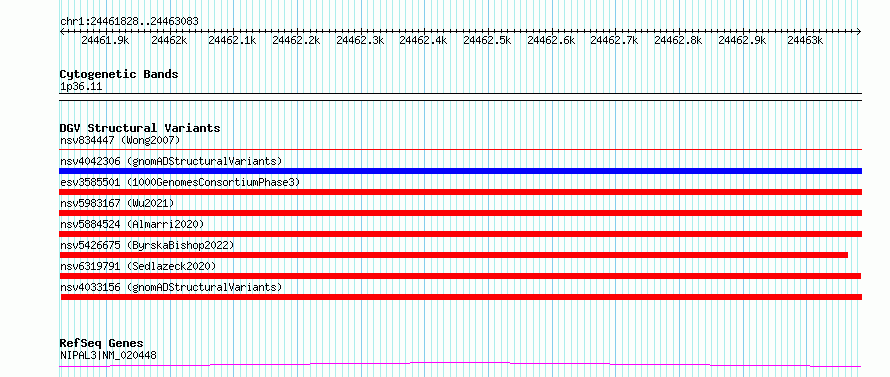Open the NIPAL3|NM_020448 gene label
Screen dimensions: 890x377
pyautogui.click(x=108, y=355)
